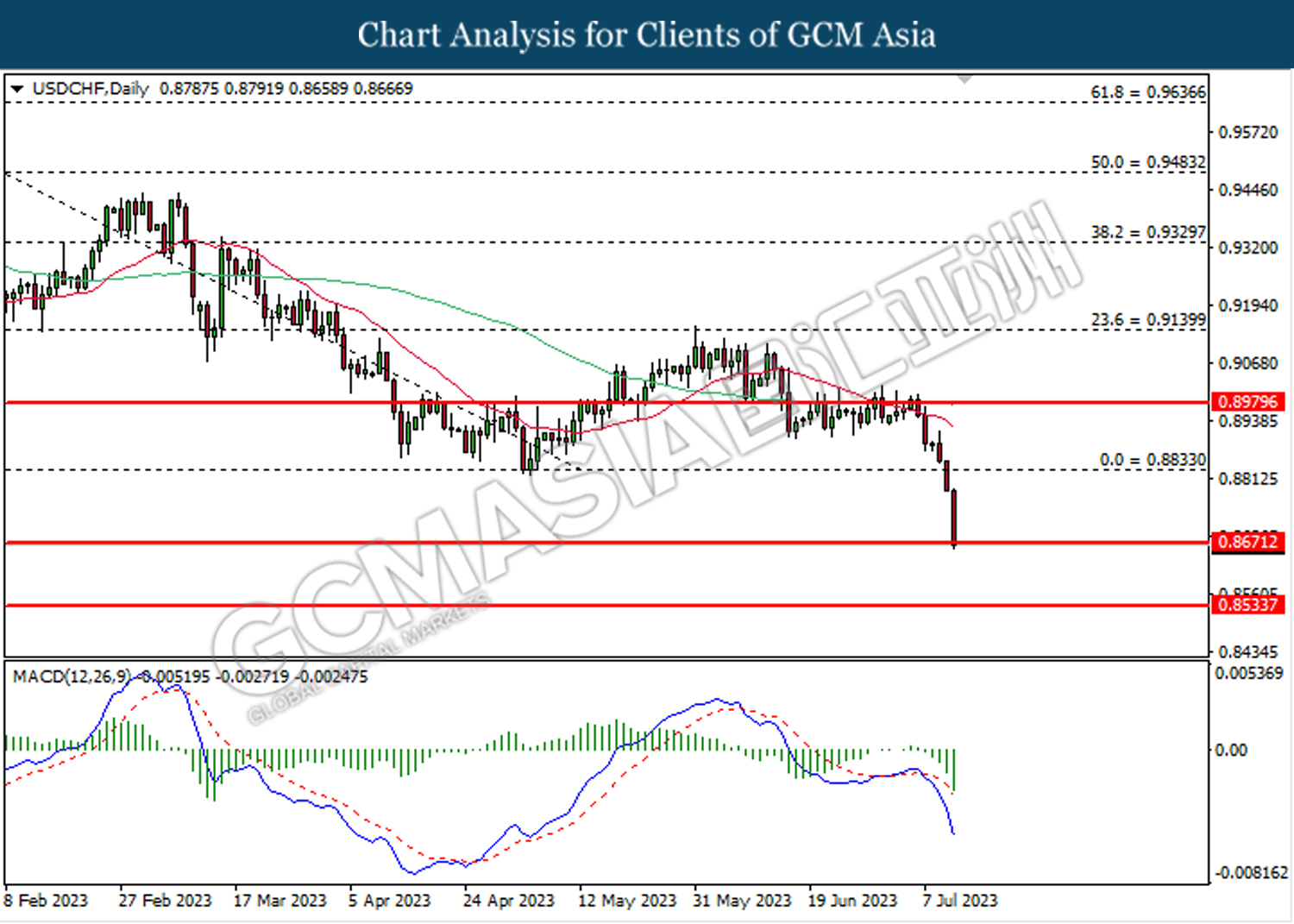Select the red 0.85337 price tag
Image resolution: width=1294 pixels, height=924 pixels.
coord(1248,605)
